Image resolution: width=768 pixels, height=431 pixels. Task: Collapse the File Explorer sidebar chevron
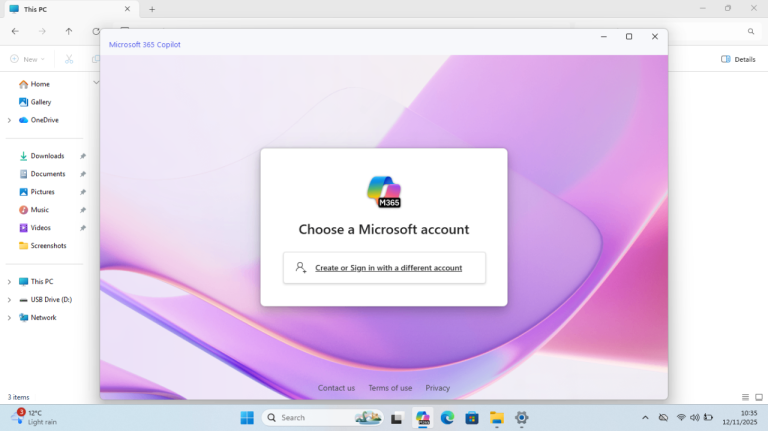[96, 82]
